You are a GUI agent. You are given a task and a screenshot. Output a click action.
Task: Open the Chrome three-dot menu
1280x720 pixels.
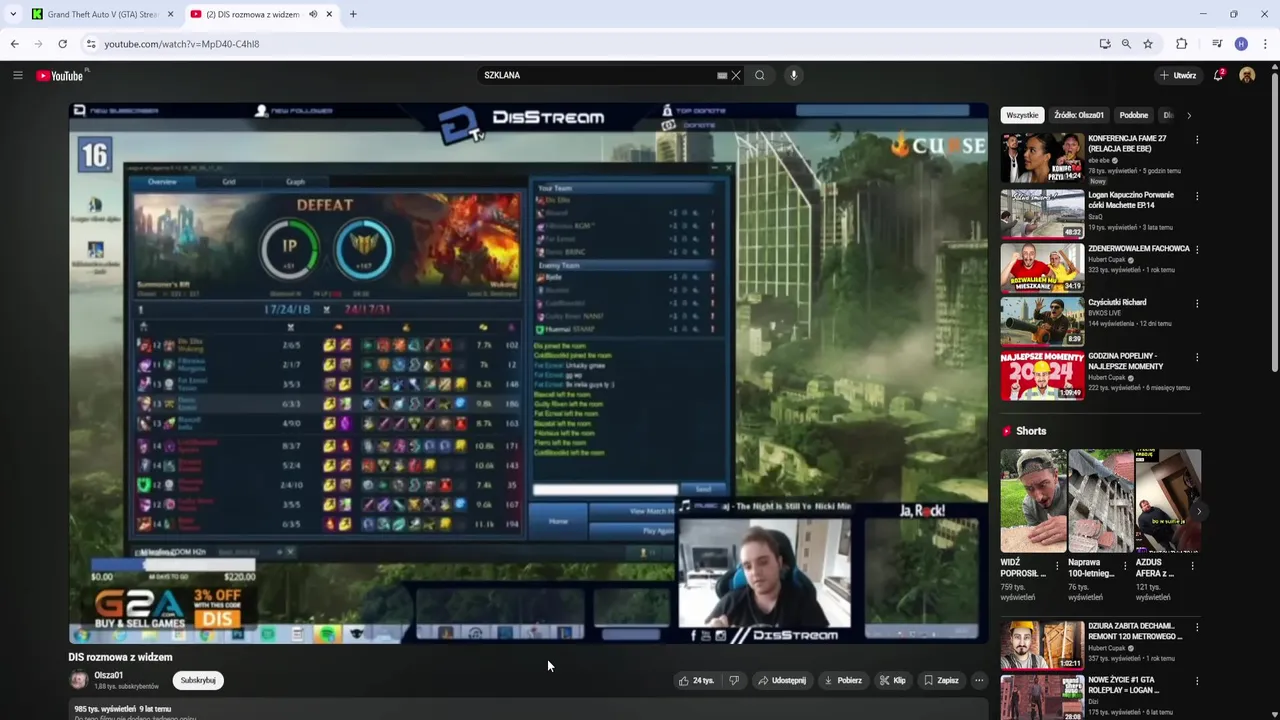coord(1265,44)
